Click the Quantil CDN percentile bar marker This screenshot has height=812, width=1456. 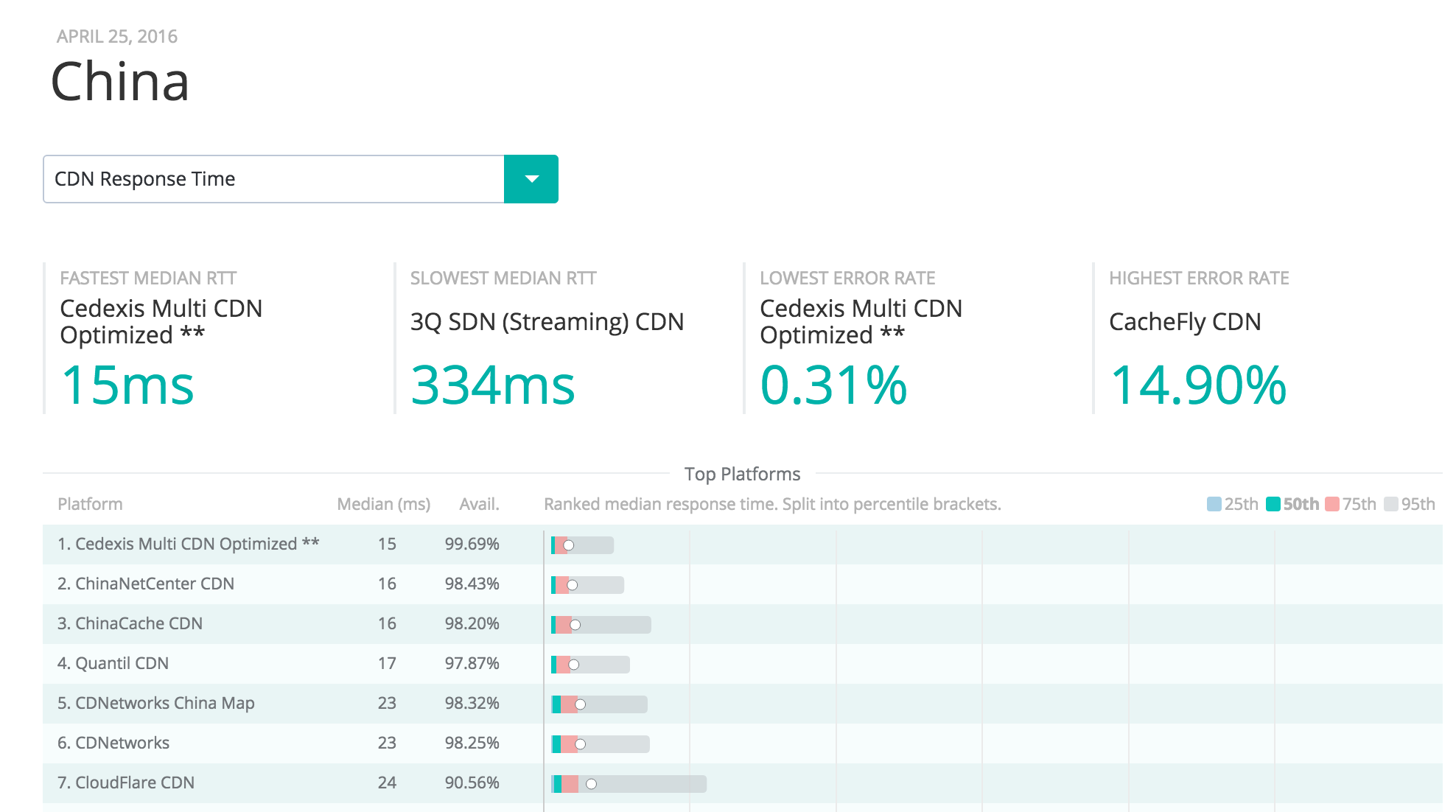pyautogui.click(x=574, y=665)
